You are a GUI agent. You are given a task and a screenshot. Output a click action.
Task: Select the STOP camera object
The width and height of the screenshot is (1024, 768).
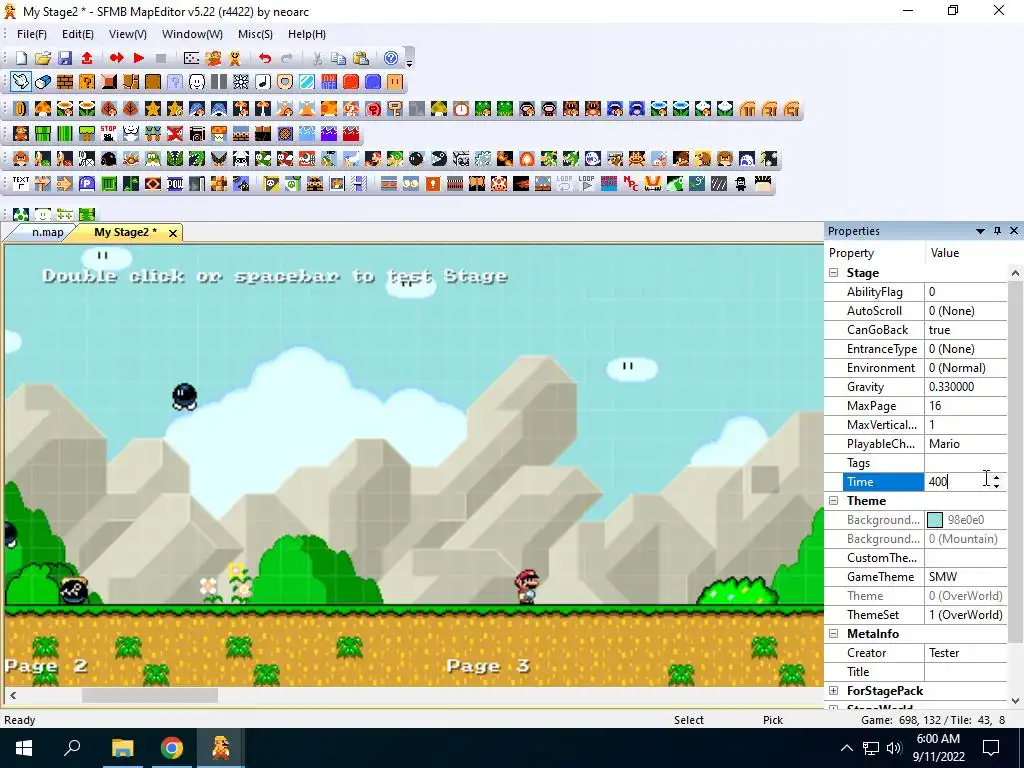click(108, 133)
